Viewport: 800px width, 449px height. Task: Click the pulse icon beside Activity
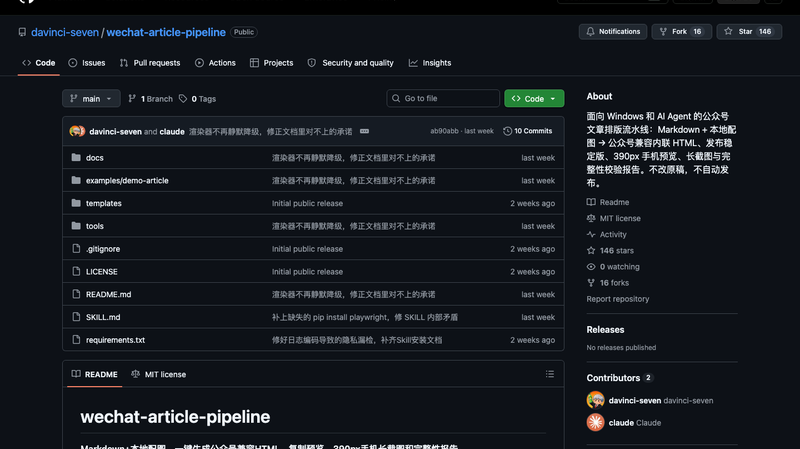click(x=591, y=235)
